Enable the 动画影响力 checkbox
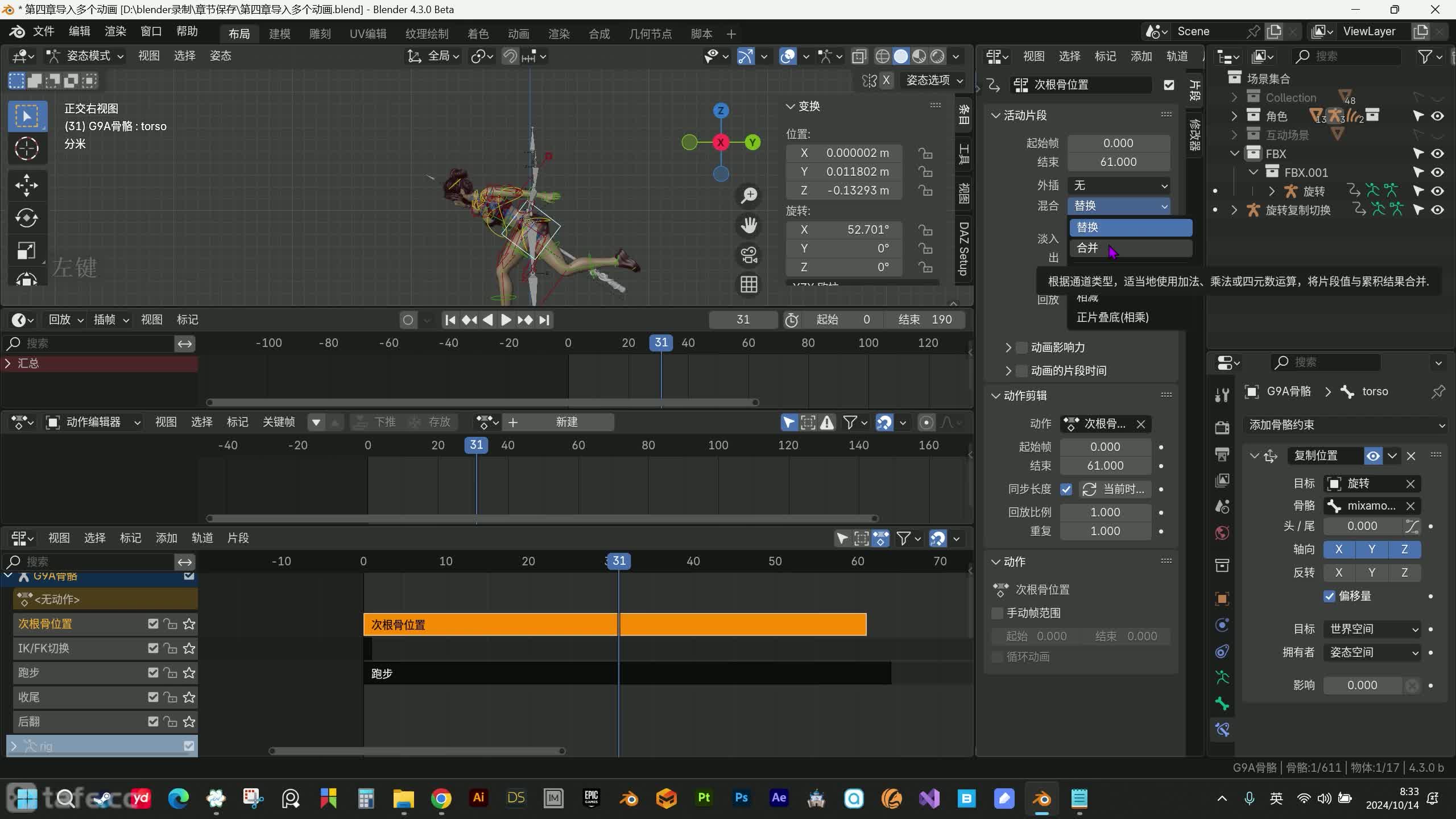 point(1022,348)
